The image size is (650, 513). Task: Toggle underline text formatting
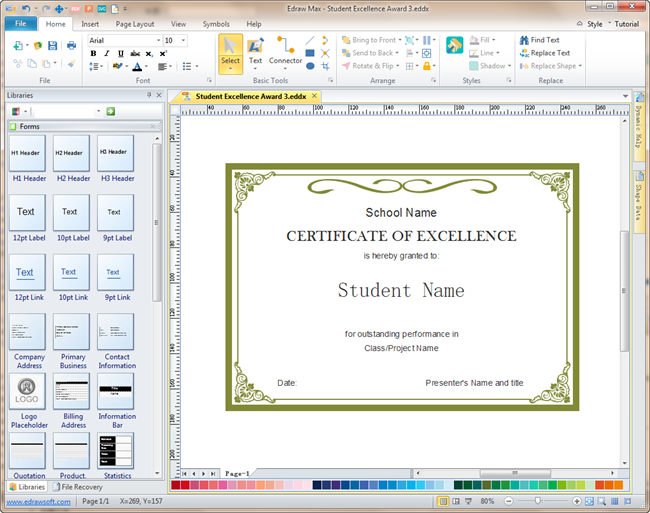click(x=121, y=54)
